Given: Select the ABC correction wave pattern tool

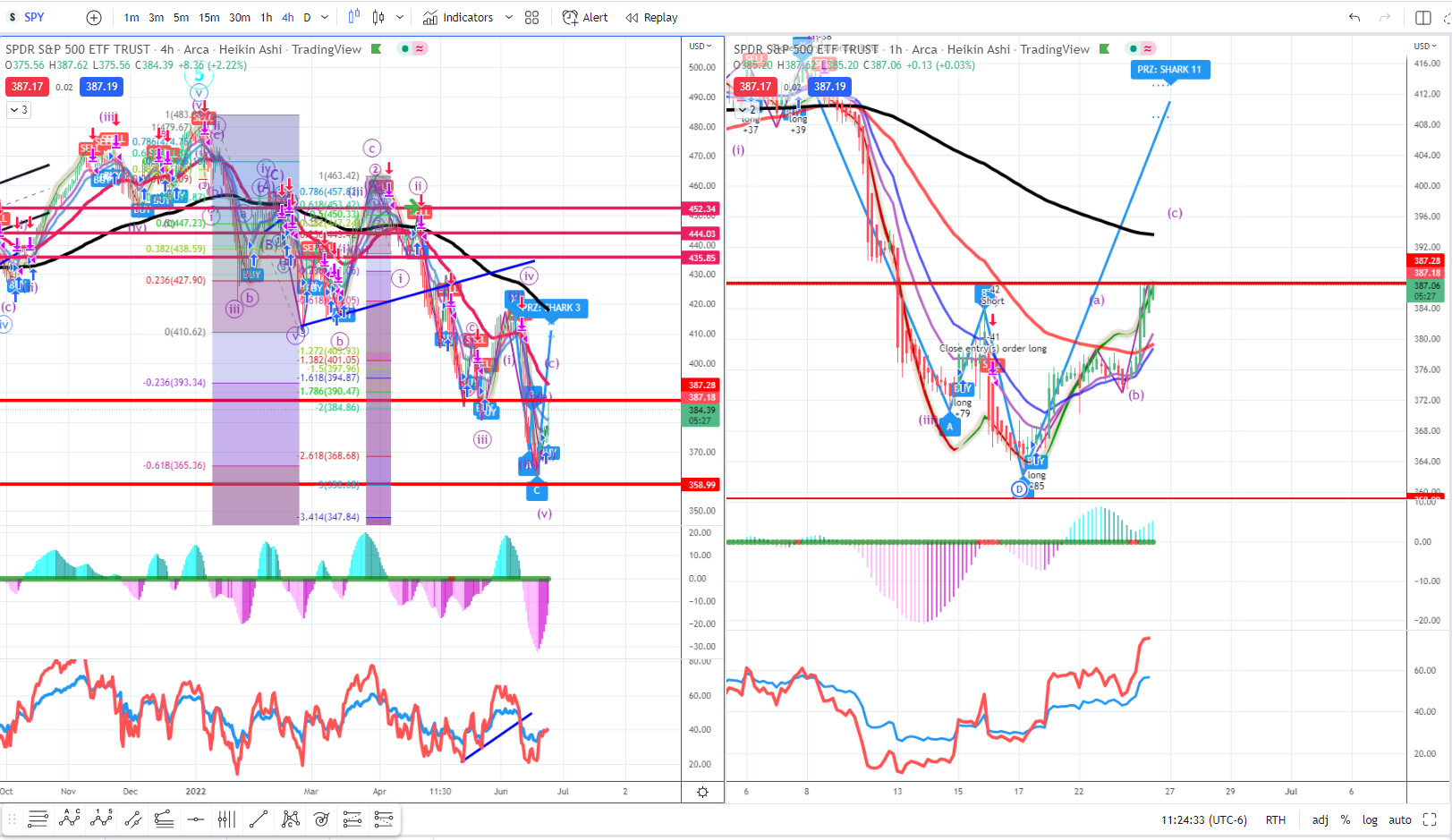Looking at the screenshot, I should click(69, 819).
